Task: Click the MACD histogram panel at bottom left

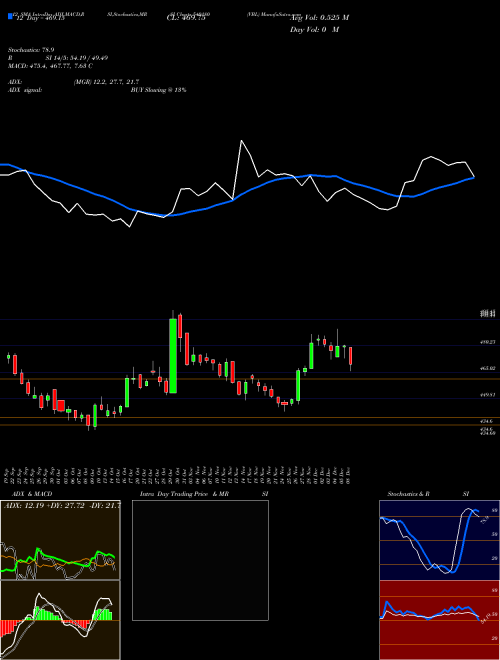Action: pyautogui.click(x=60, y=620)
